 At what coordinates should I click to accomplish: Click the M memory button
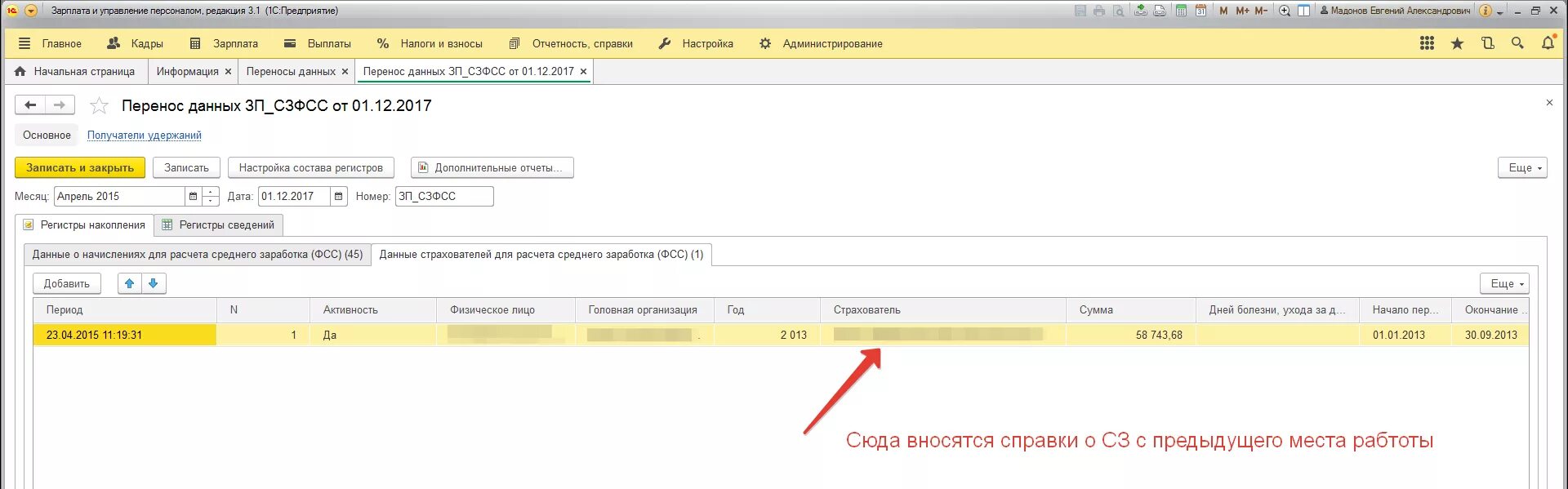pyautogui.click(x=1223, y=11)
